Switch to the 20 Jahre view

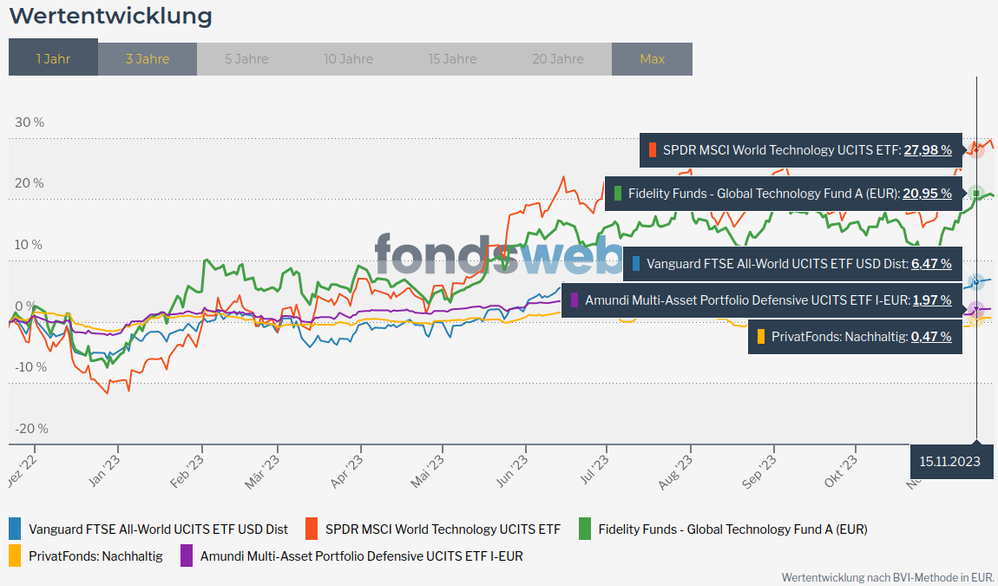(x=558, y=59)
